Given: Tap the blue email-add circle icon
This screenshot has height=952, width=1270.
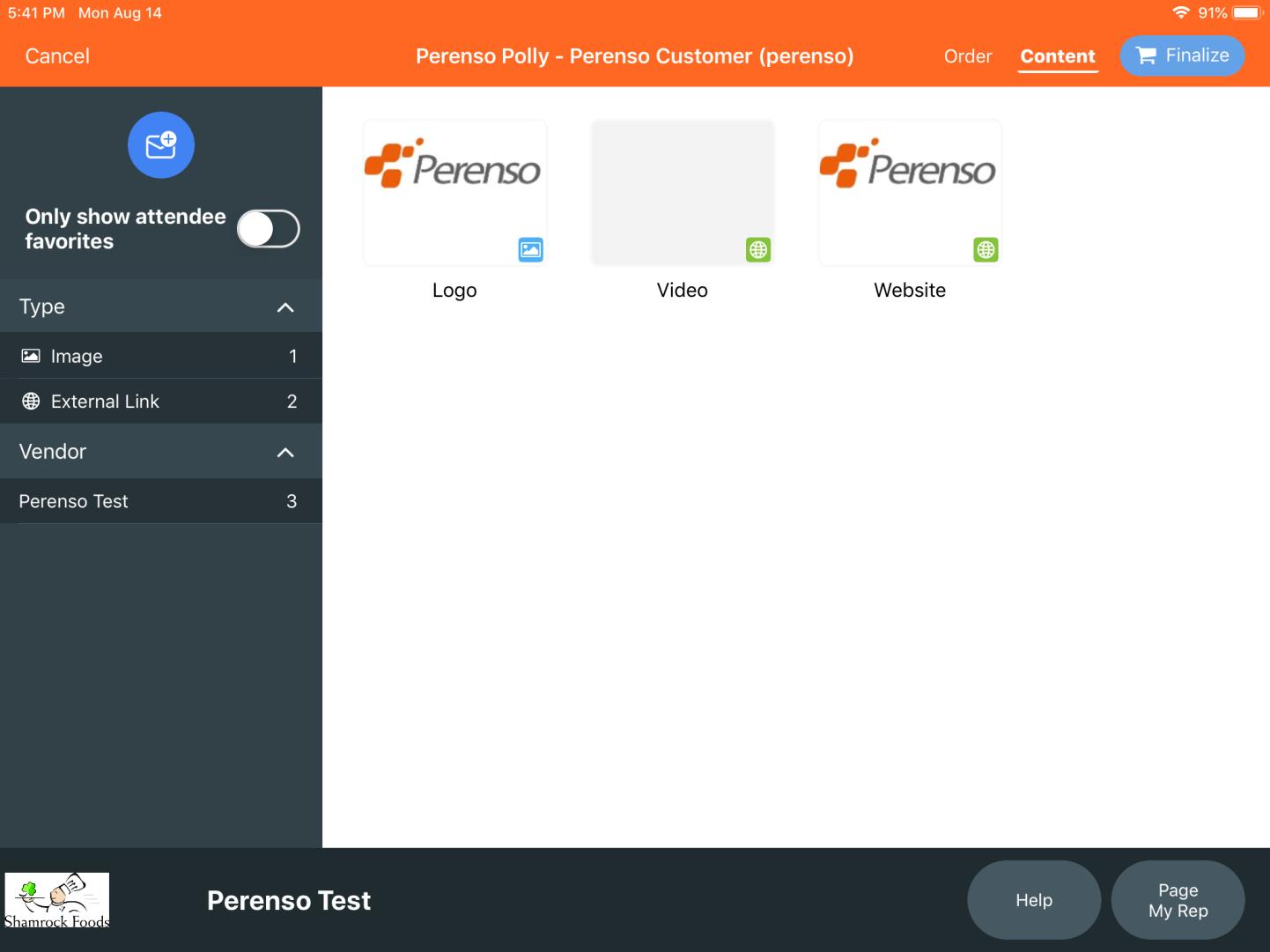Looking at the screenshot, I should tap(161, 145).
